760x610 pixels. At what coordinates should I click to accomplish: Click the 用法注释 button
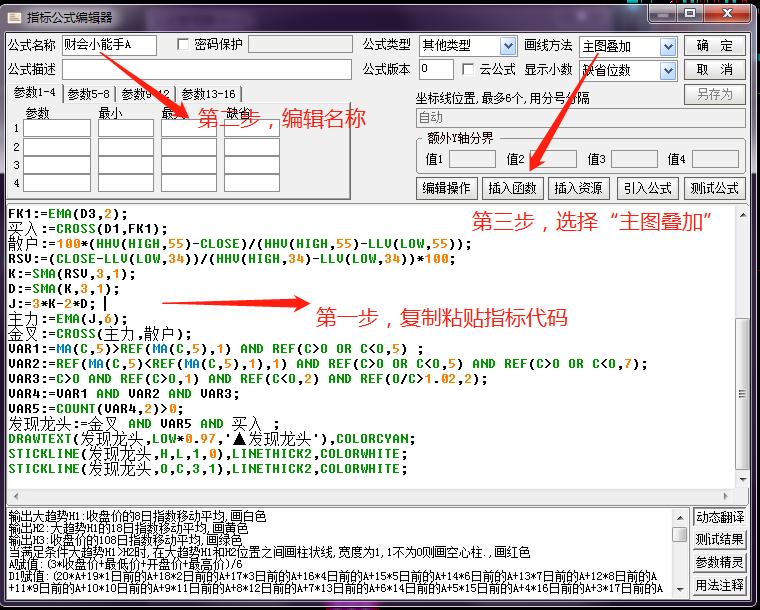(719, 585)
